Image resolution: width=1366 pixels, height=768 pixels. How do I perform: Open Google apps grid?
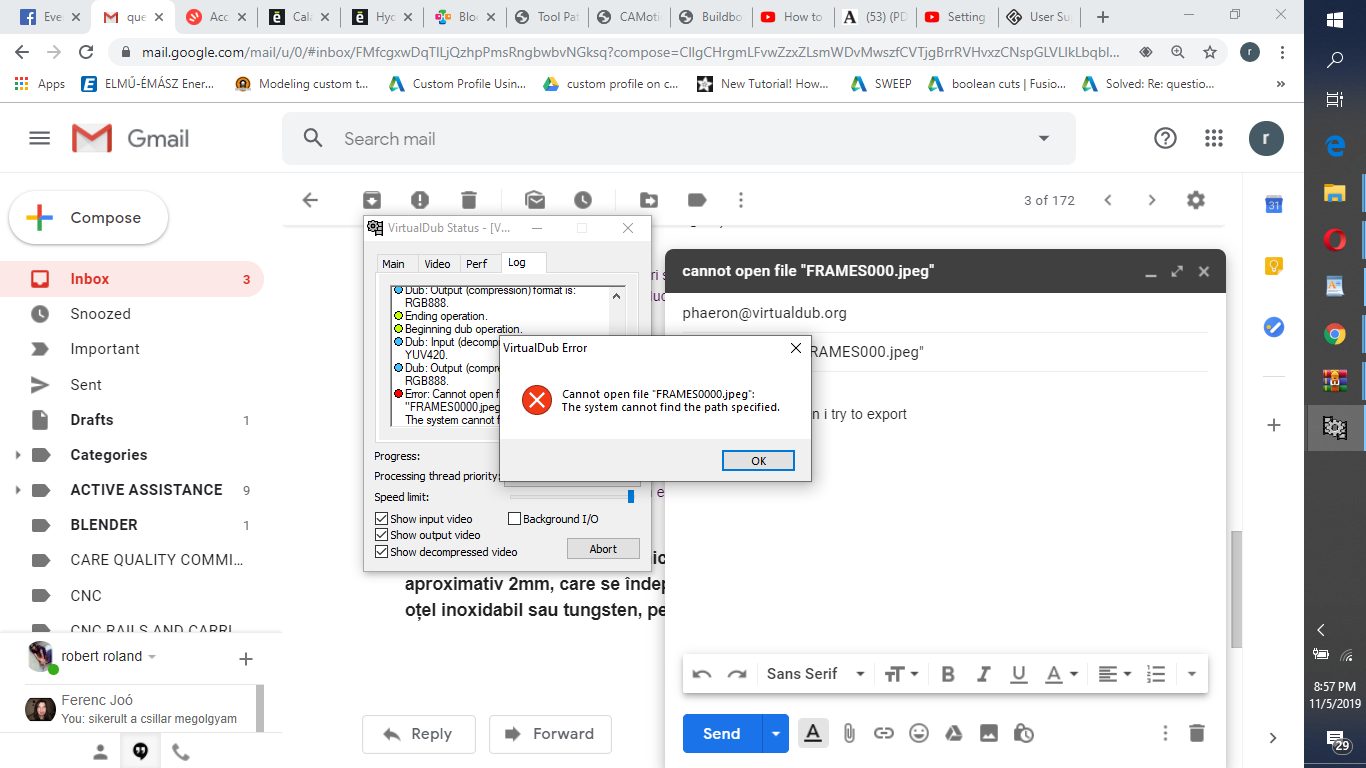[1214, 139]
